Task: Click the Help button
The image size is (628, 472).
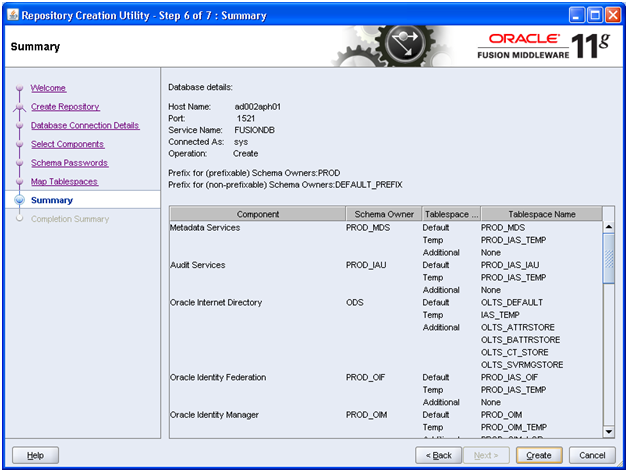Action: coord(35,455)
